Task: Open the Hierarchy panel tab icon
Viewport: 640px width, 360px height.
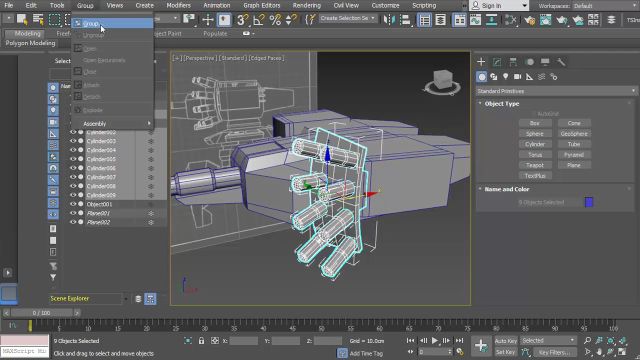Action: tap(513, 62)
